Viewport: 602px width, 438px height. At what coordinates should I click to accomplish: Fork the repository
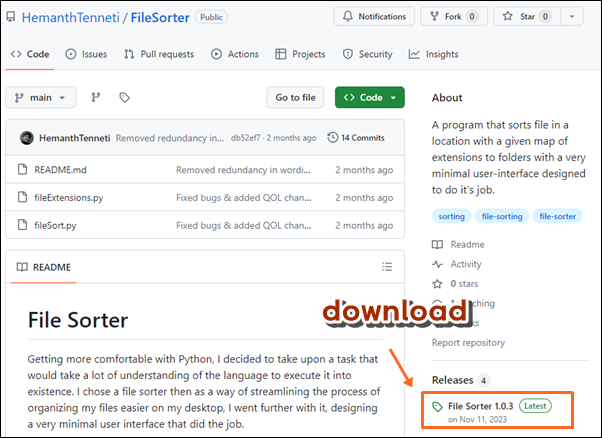pyautogui.click(x=454, y=17)
